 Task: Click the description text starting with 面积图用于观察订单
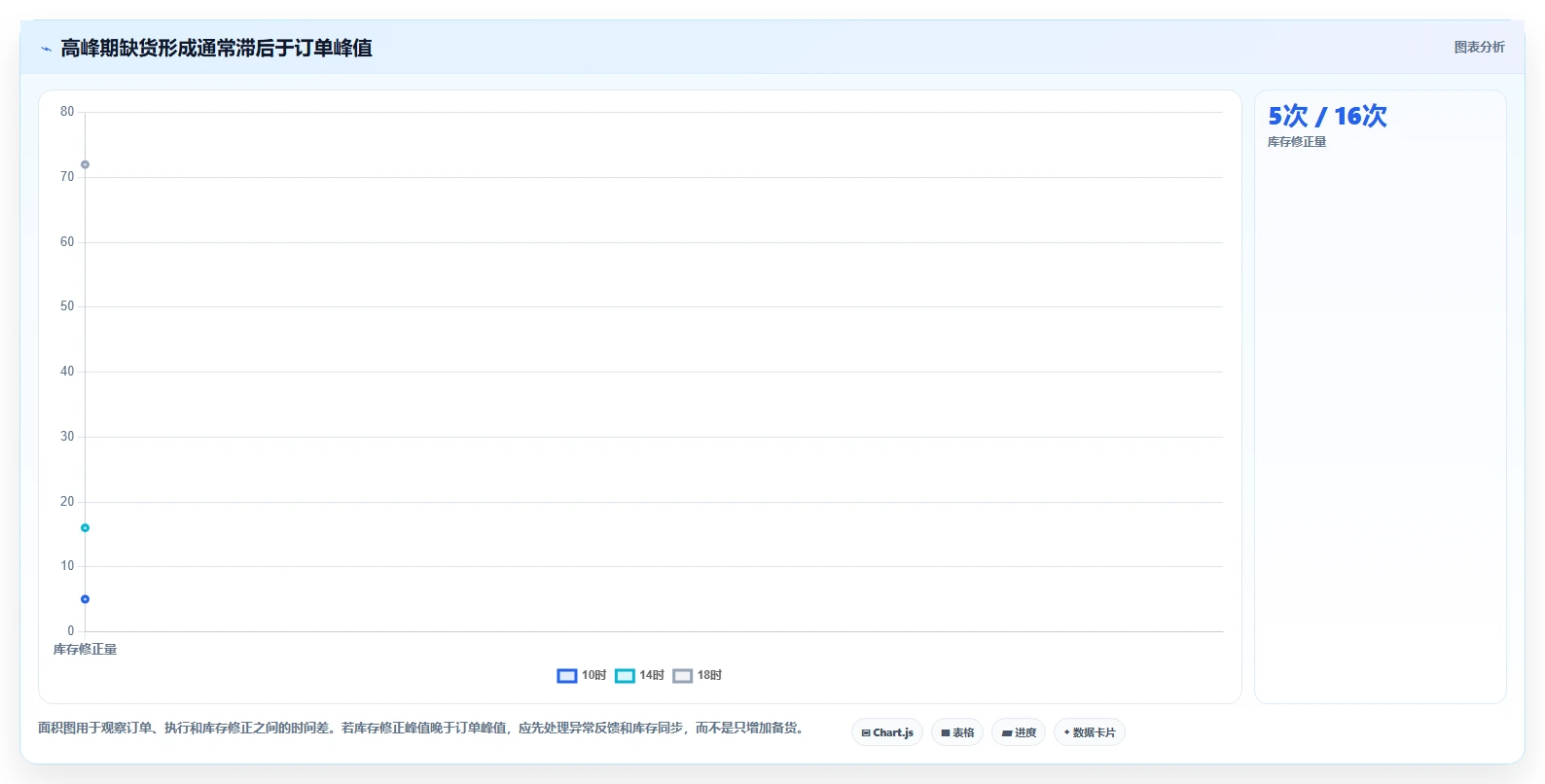(x=421, y=728)
